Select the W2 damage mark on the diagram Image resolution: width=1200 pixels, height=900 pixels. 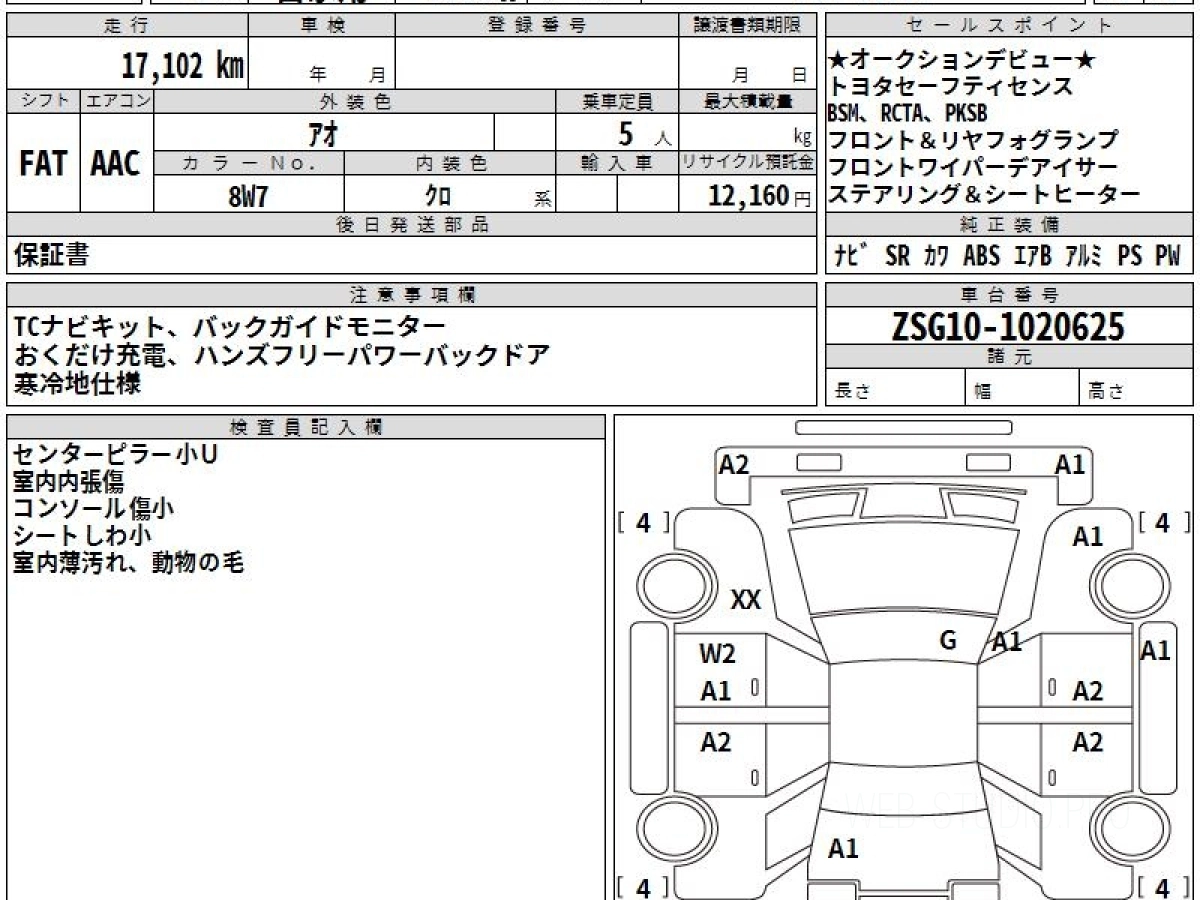717,654
